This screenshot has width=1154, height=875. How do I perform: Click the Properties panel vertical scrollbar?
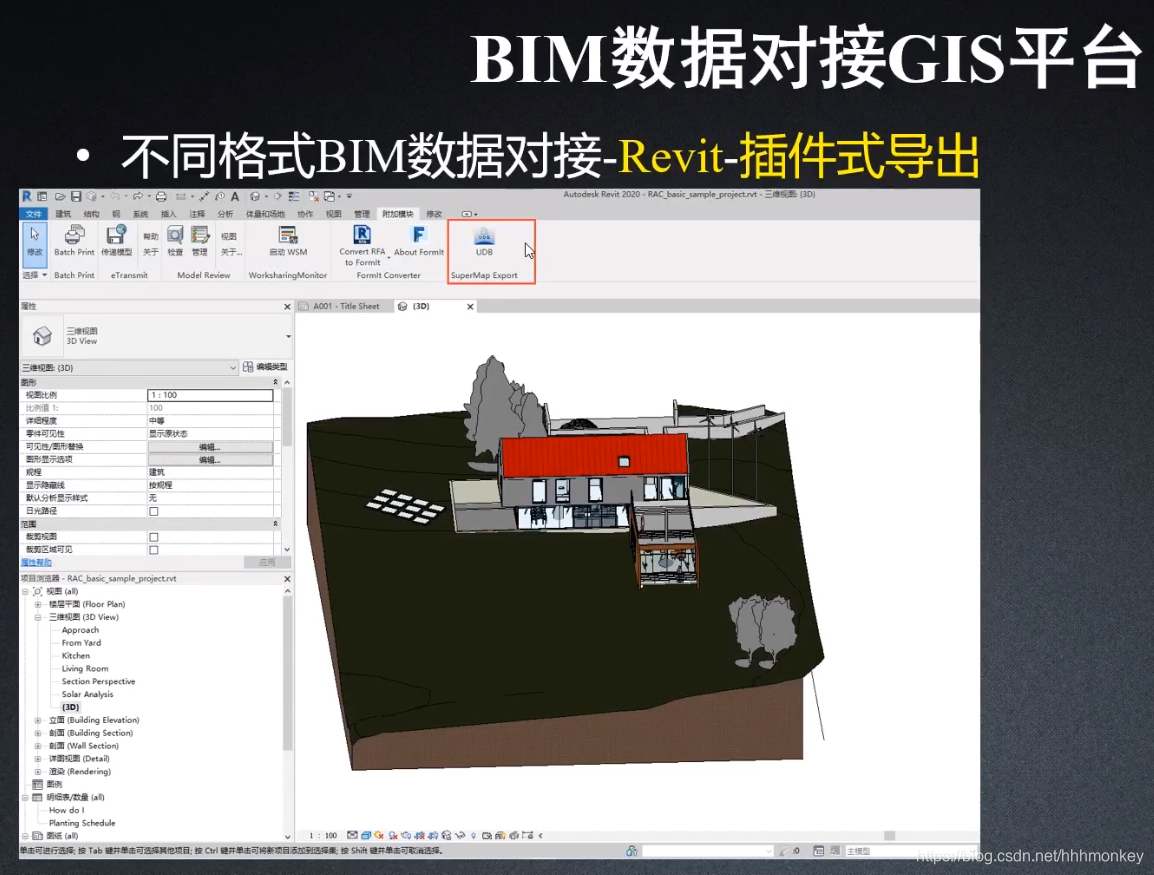pos(287,417)
